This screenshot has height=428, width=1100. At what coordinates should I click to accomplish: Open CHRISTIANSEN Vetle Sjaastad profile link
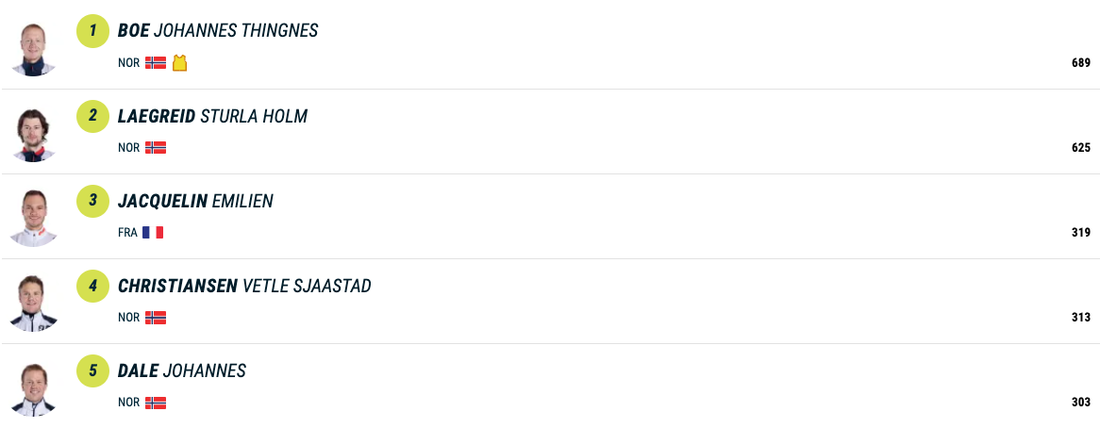[x=244, y=286]
